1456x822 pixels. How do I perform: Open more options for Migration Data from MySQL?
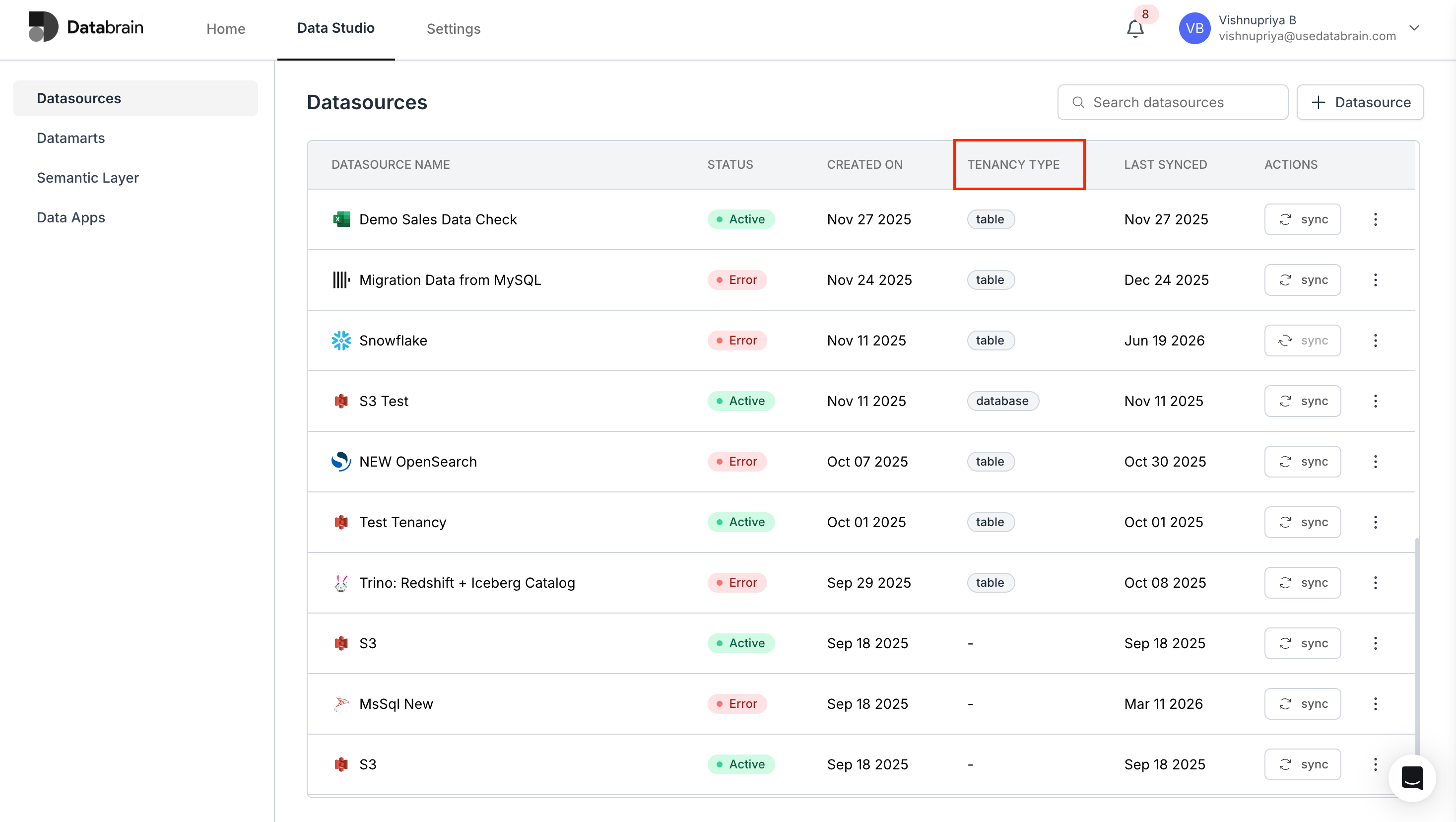coord(1375,280)
